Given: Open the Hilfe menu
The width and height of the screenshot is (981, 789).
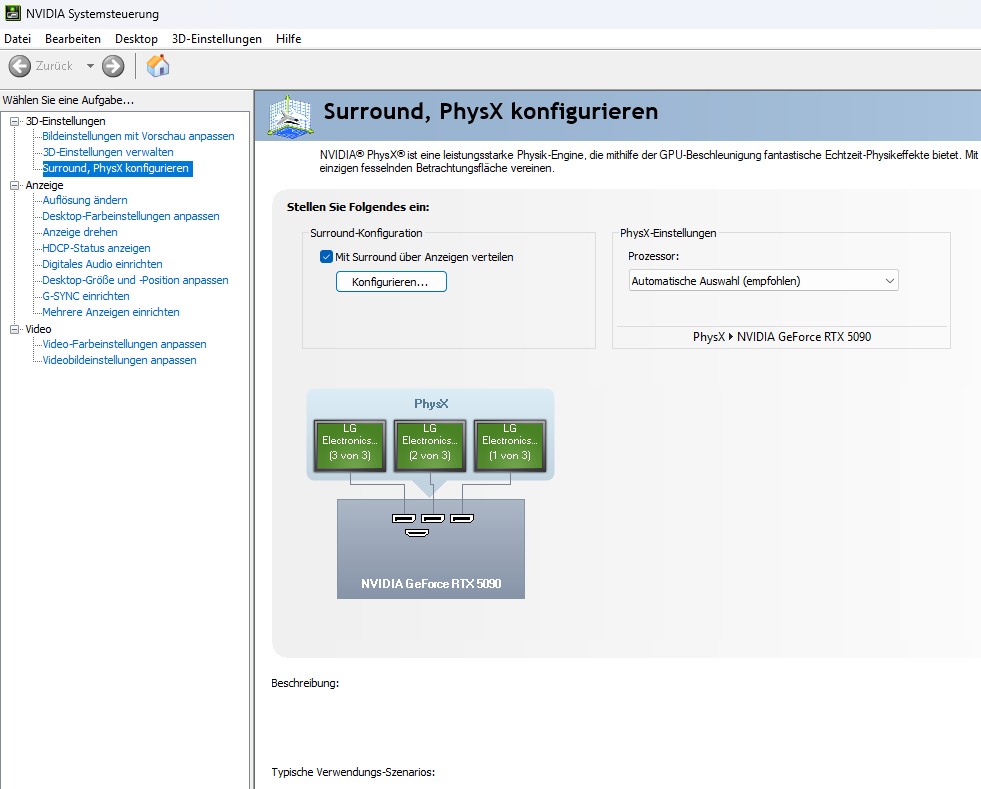Looking at the screenshot, I should click(x=288, y=39).
